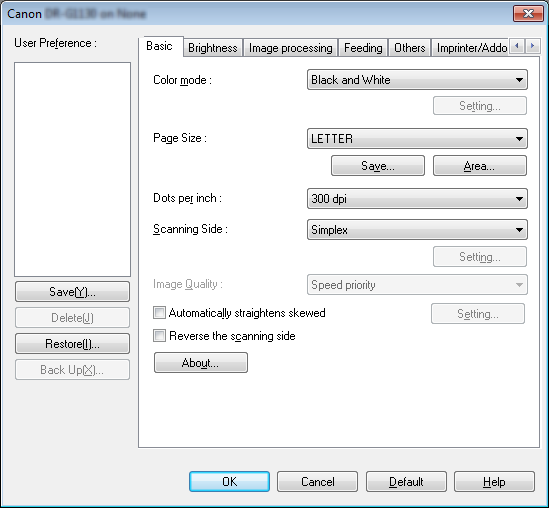
Task: Switch to the Brightness tab
Action: click(213, 48)
